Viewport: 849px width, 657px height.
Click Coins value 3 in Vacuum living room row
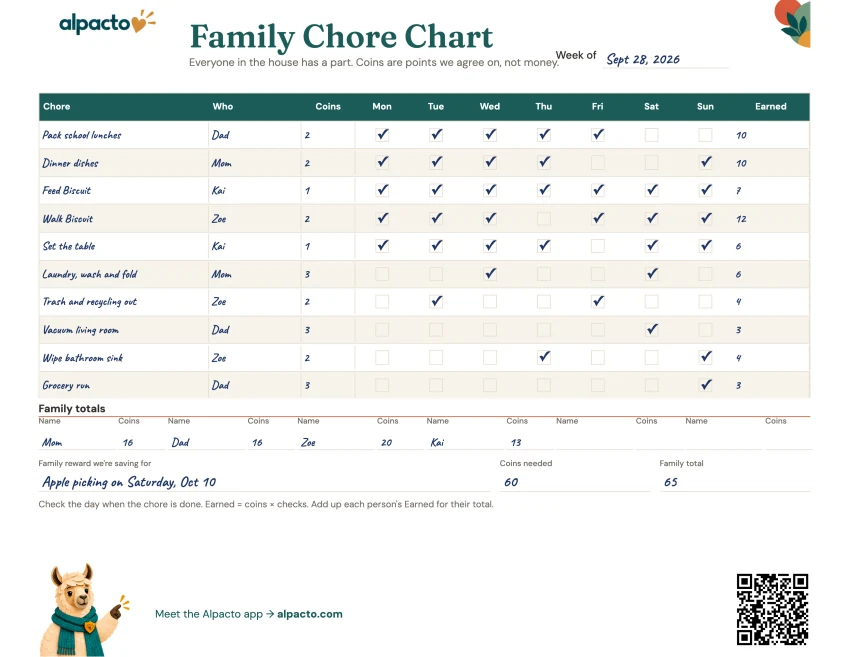click(307, 330)
